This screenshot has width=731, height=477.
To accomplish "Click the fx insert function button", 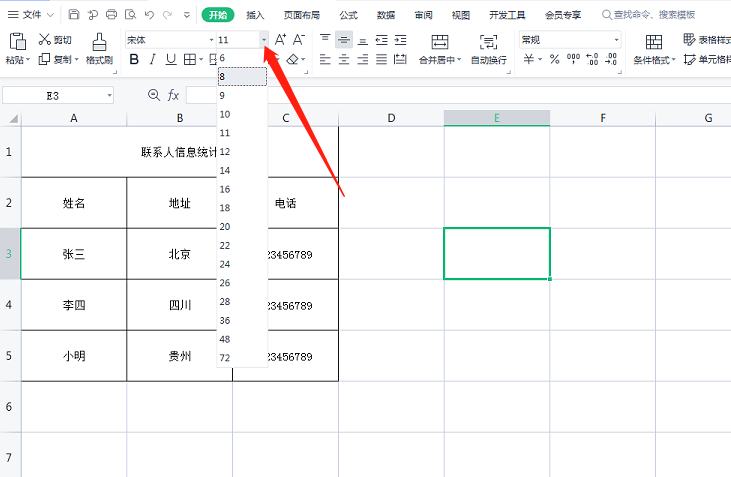I will tap(173, 95).
